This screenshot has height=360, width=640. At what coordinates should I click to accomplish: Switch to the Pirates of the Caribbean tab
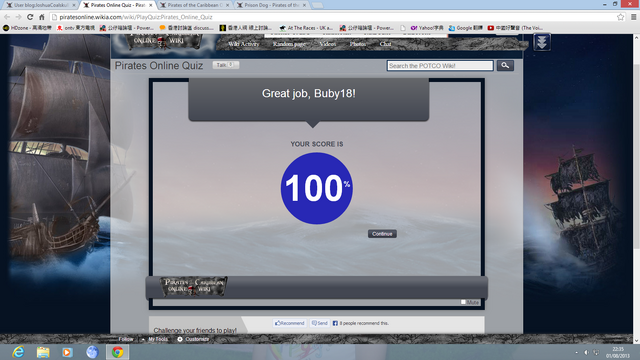point(195,5)
